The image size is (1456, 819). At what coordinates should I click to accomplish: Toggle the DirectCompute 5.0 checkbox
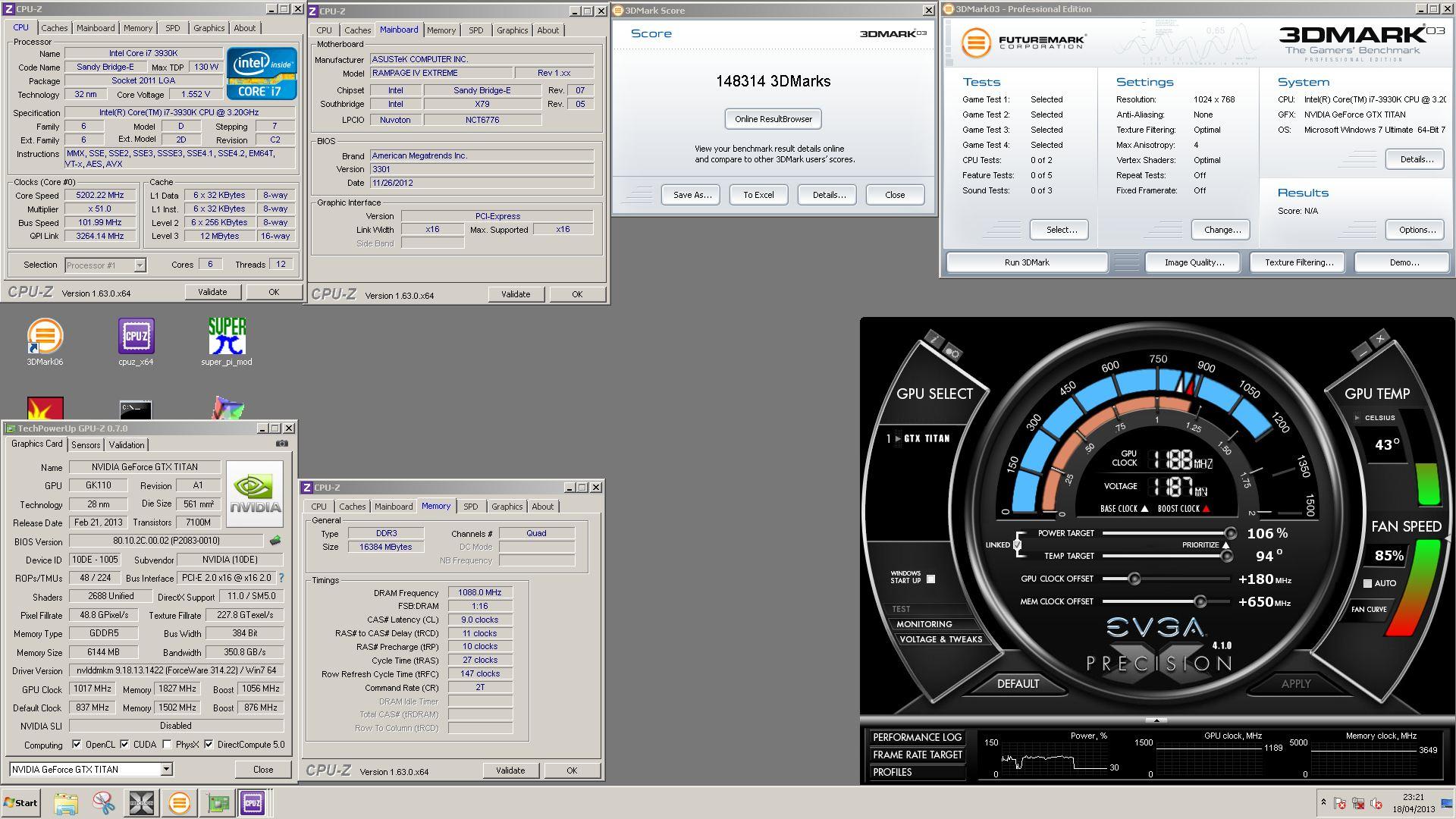209,744
